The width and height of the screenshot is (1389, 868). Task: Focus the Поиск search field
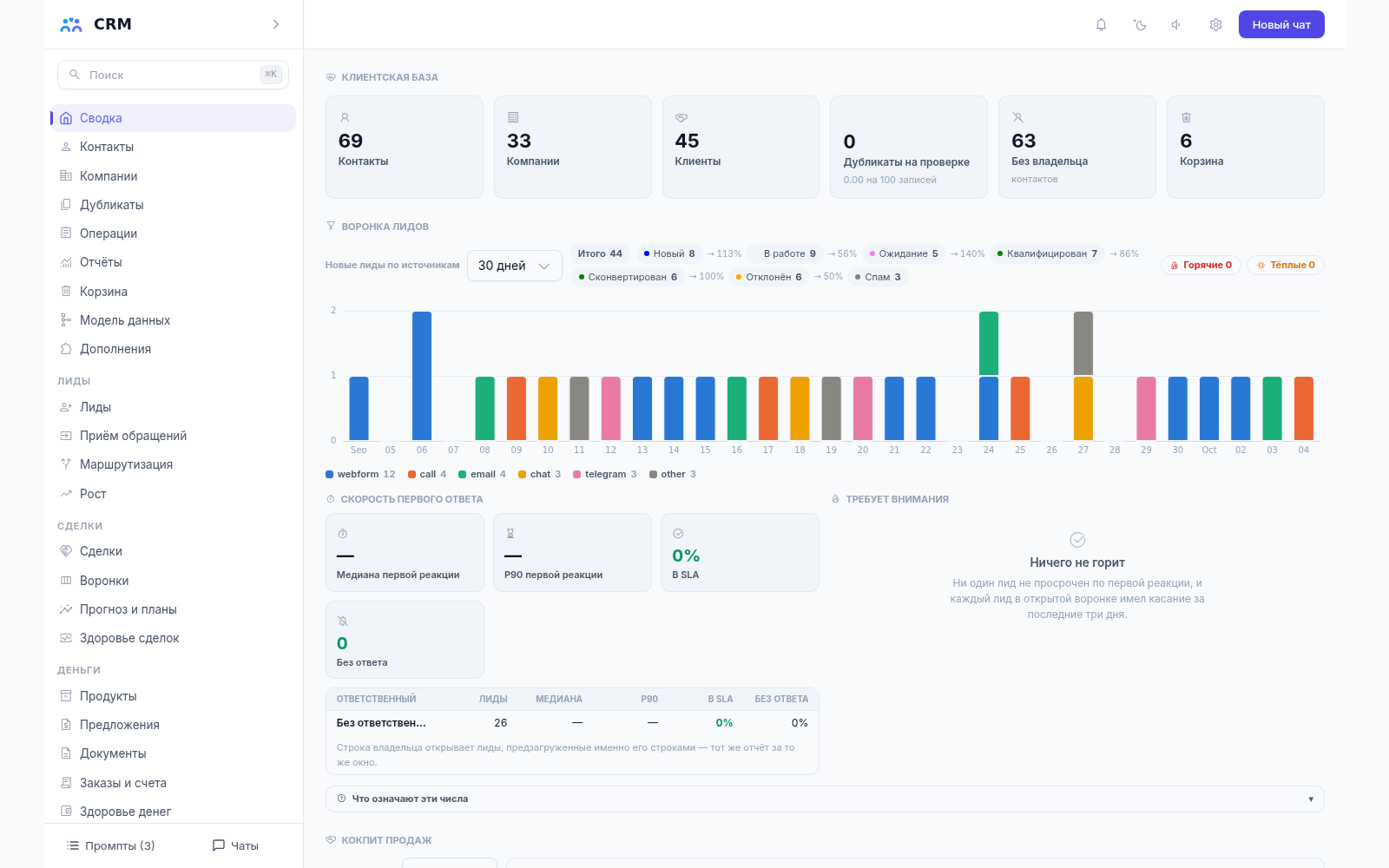click(x=173, y=75)
